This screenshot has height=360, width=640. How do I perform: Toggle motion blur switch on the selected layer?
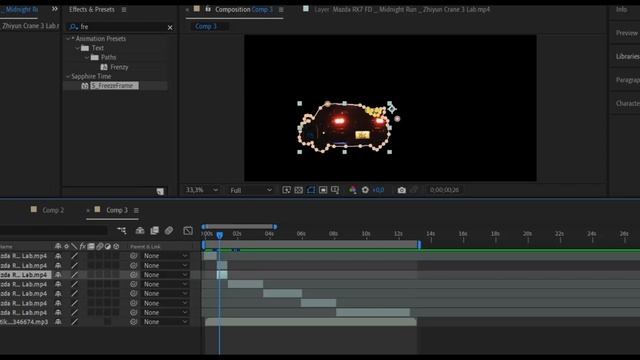[99, 275]
